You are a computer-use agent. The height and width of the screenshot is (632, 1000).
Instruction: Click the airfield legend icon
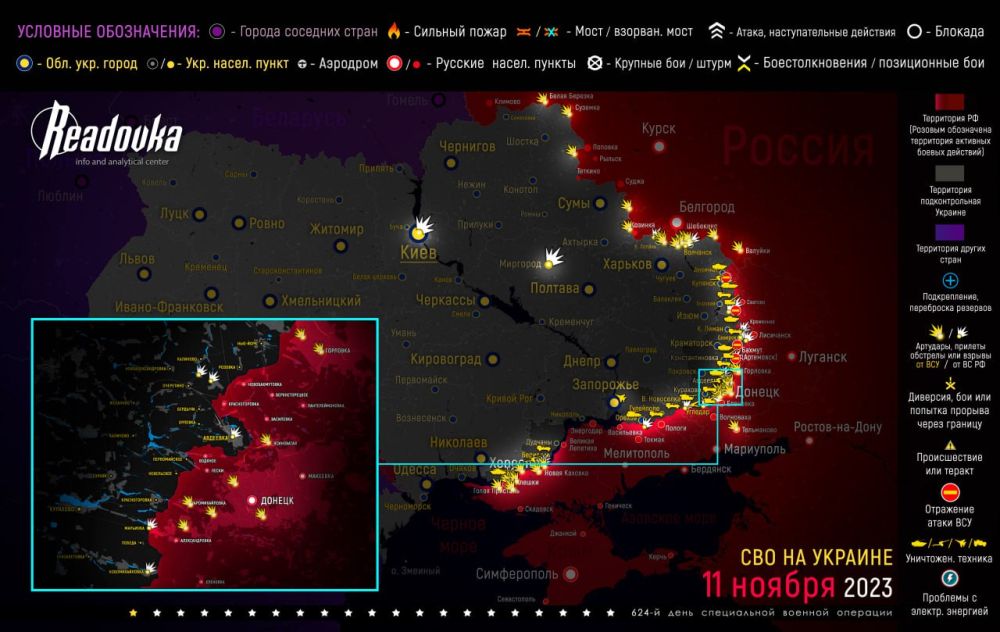tap(302, 64)
